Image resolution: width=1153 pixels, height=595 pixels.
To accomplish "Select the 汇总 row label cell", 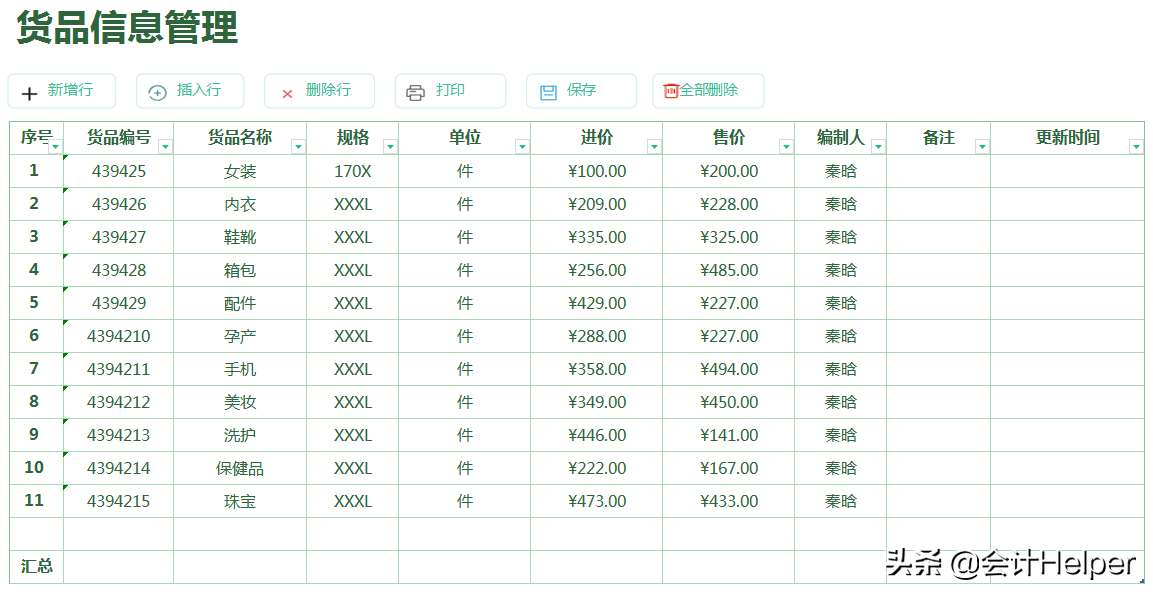I will coord(37,566).
